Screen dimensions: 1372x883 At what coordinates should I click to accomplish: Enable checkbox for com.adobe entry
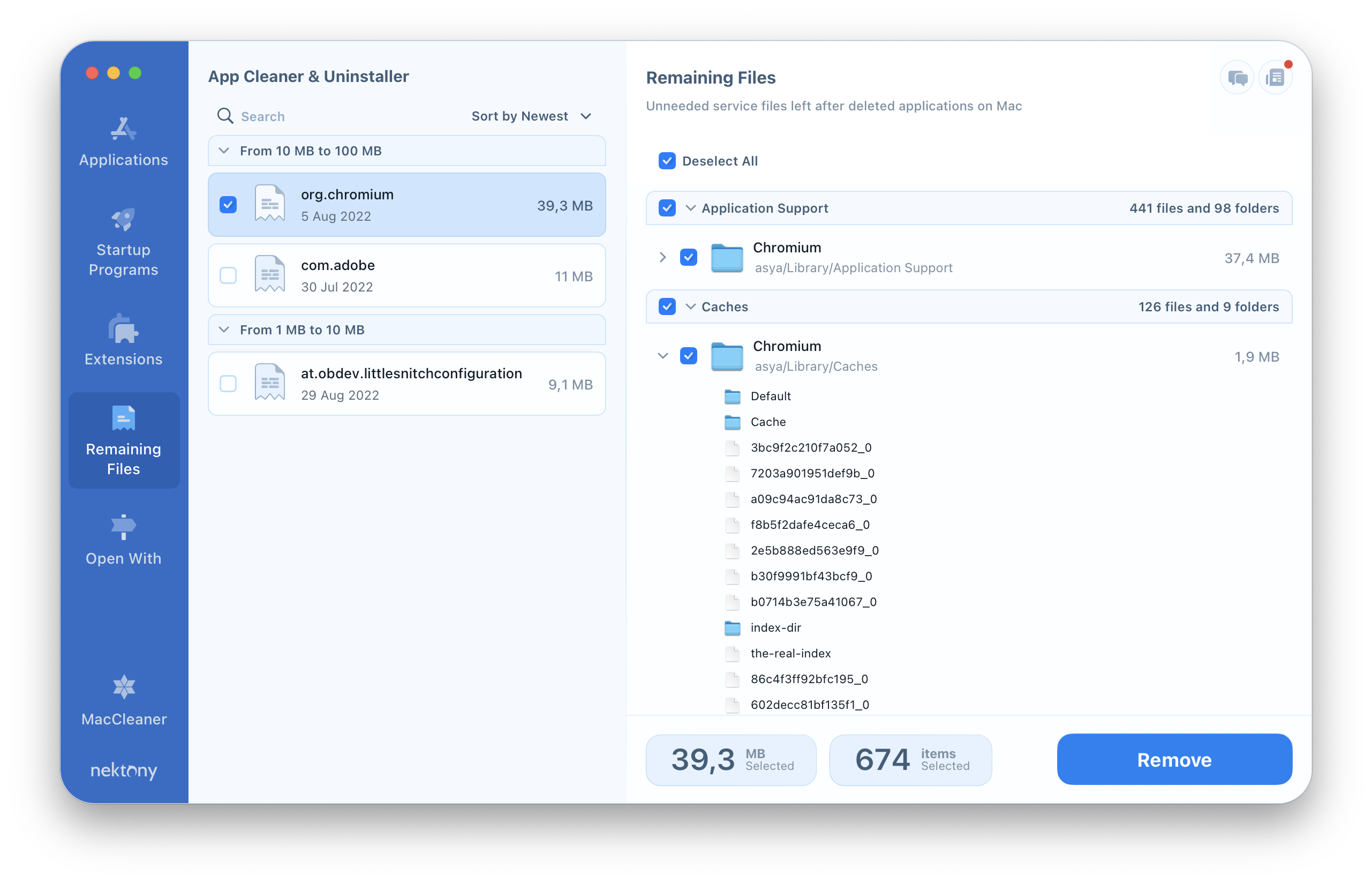228,275
